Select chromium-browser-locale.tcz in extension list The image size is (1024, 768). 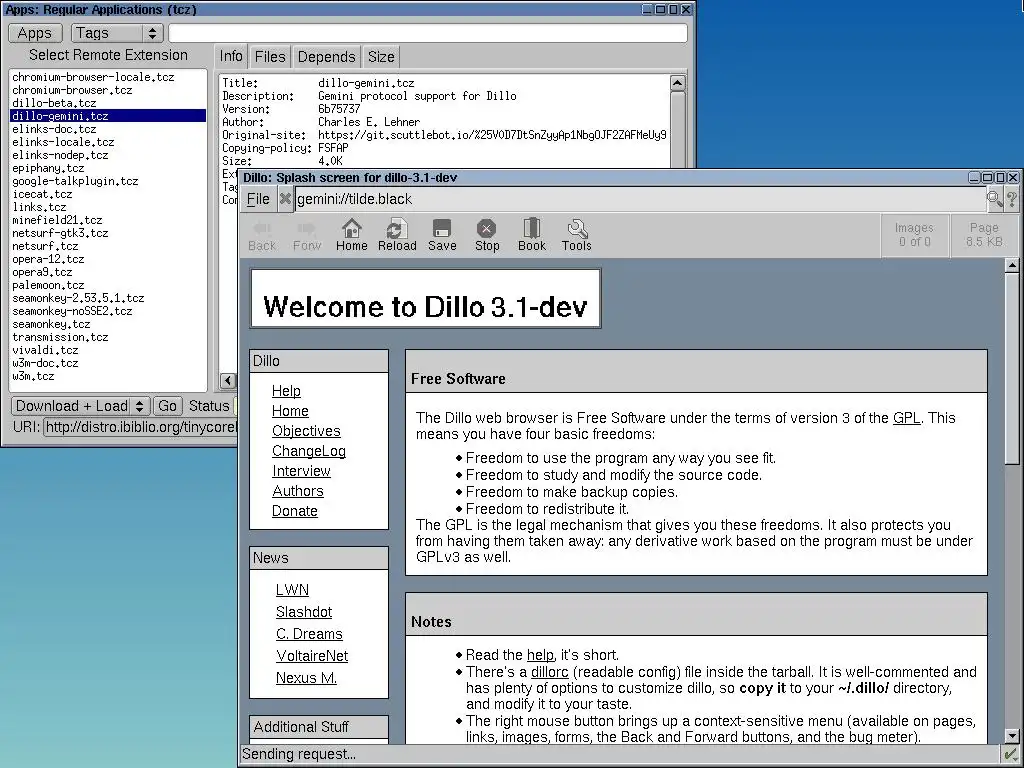[x=108, y=77]
